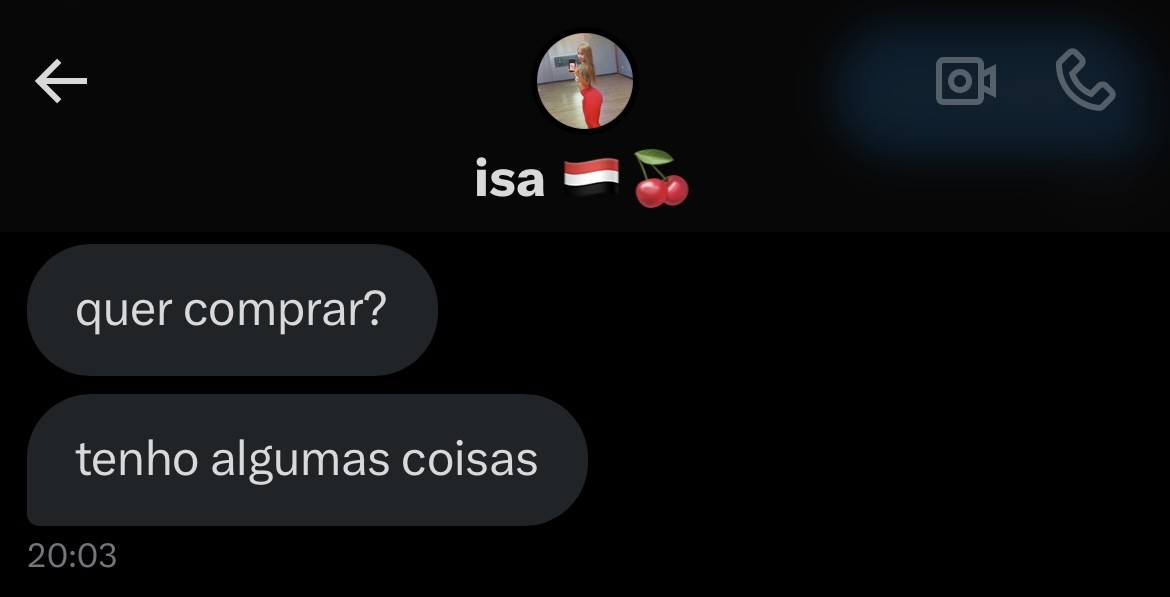Open contact info via the name isa

point(510,179)
